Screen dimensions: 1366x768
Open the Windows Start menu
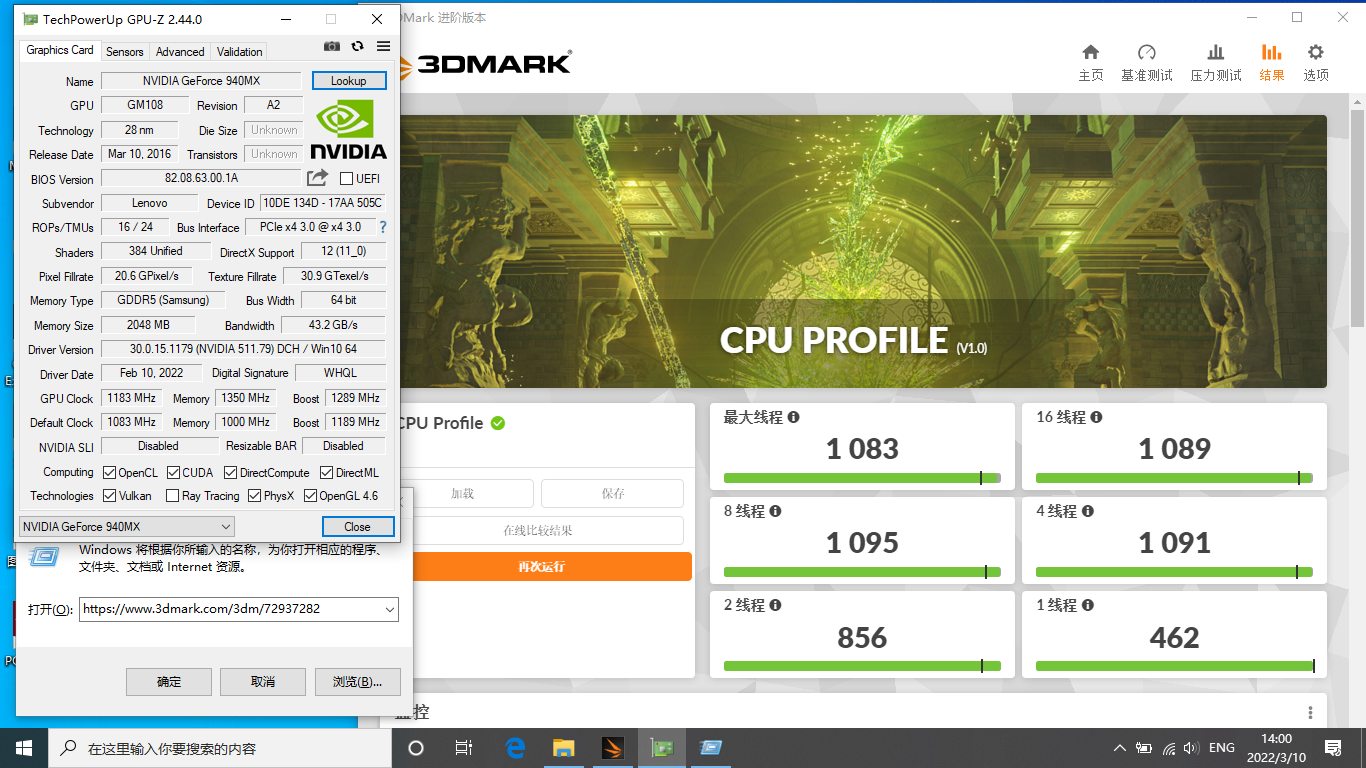coord(24,748)
